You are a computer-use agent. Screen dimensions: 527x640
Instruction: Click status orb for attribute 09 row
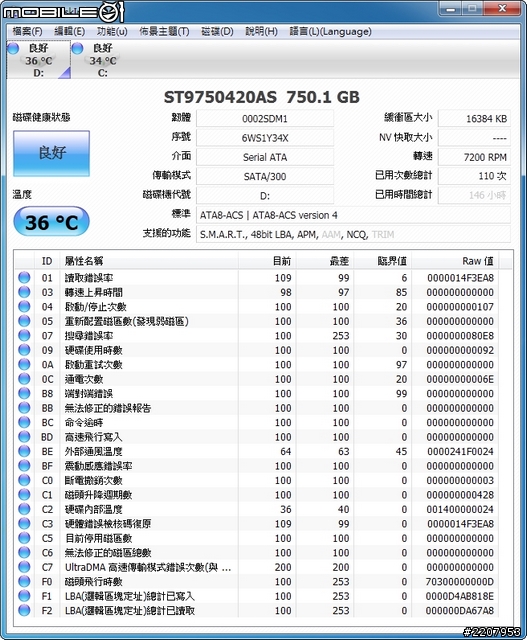click(x=24, y=350)
